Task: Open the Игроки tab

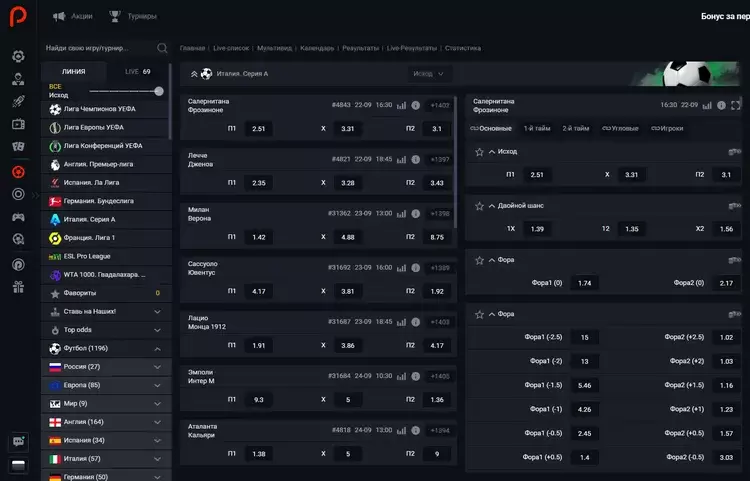Action: pos(667,128)
